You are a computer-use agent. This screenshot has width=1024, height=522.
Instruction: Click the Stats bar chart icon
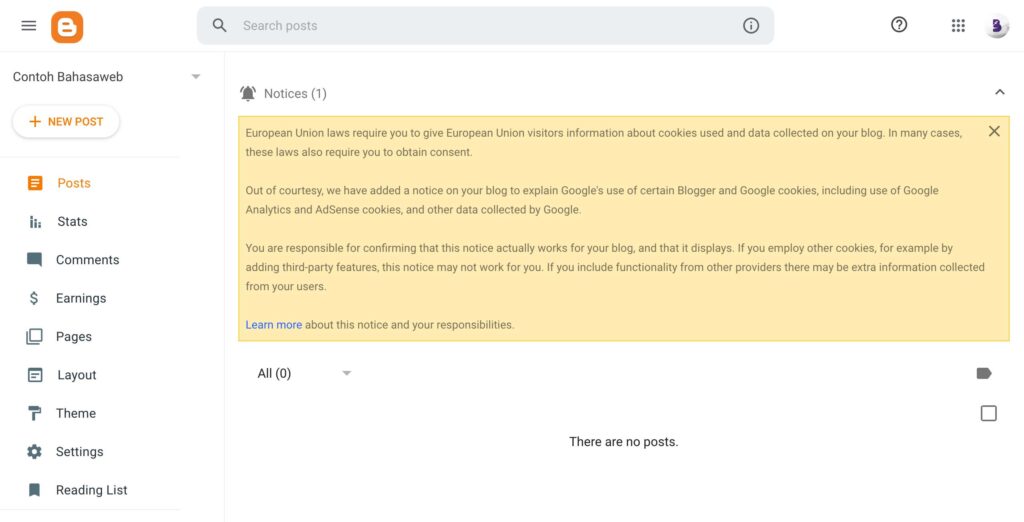[x=35, y=221]
